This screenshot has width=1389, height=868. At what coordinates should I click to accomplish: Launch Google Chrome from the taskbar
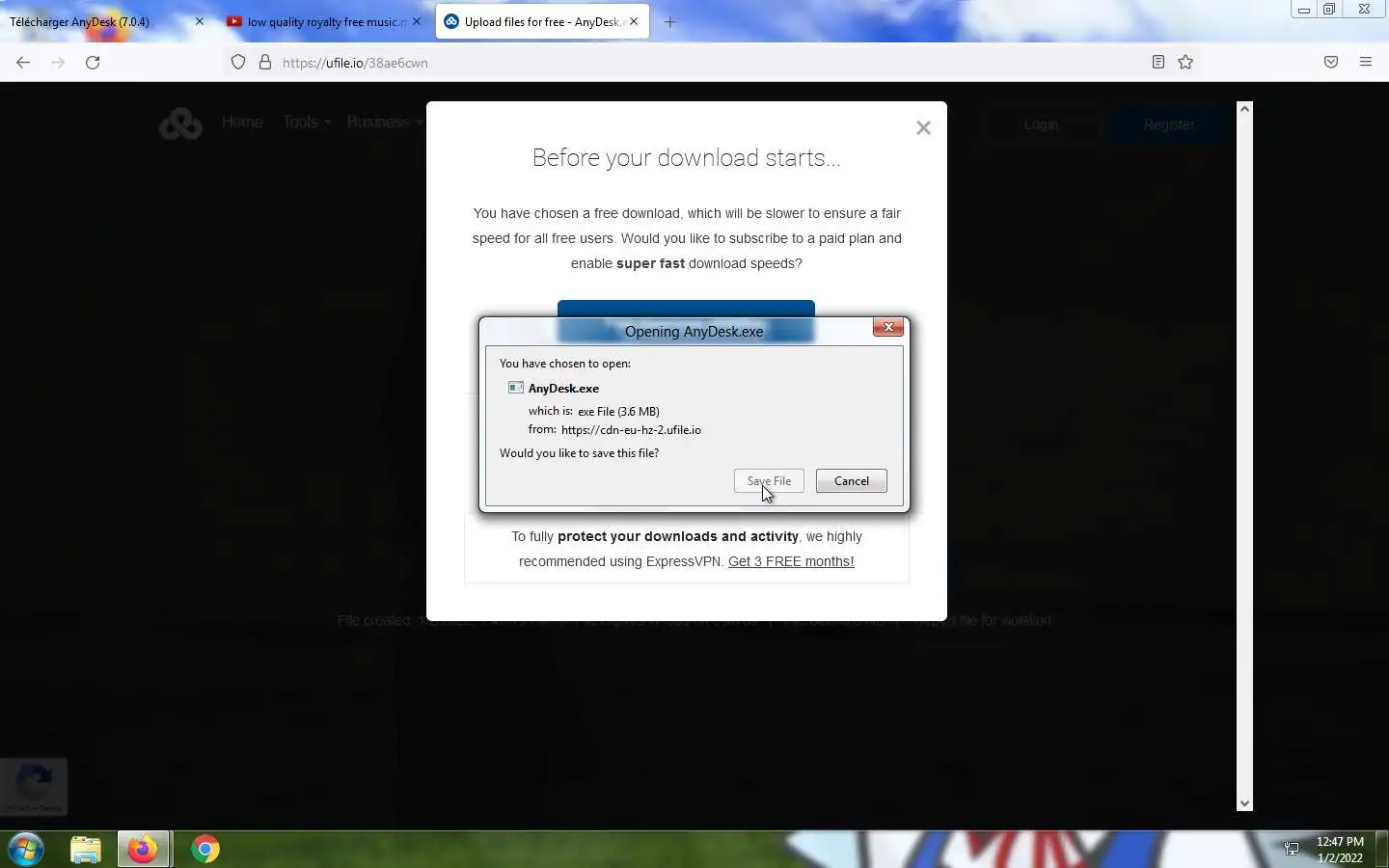pyautogui.click(x=204, y=850)
